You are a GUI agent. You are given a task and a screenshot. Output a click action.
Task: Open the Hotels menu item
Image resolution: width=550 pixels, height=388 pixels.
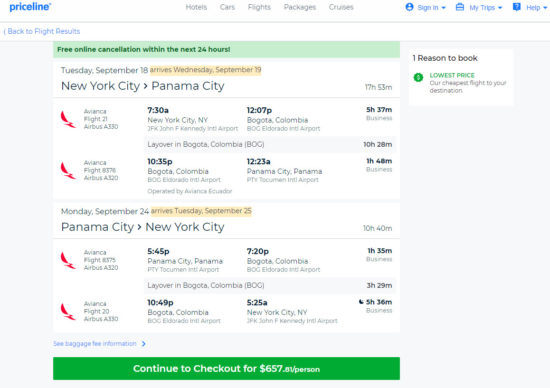point(196,7)
